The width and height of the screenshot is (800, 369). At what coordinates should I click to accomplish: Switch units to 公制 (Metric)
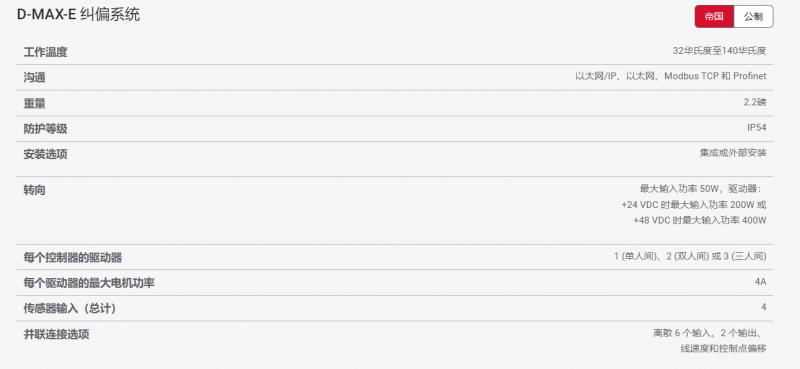click(x=753, y=16)
